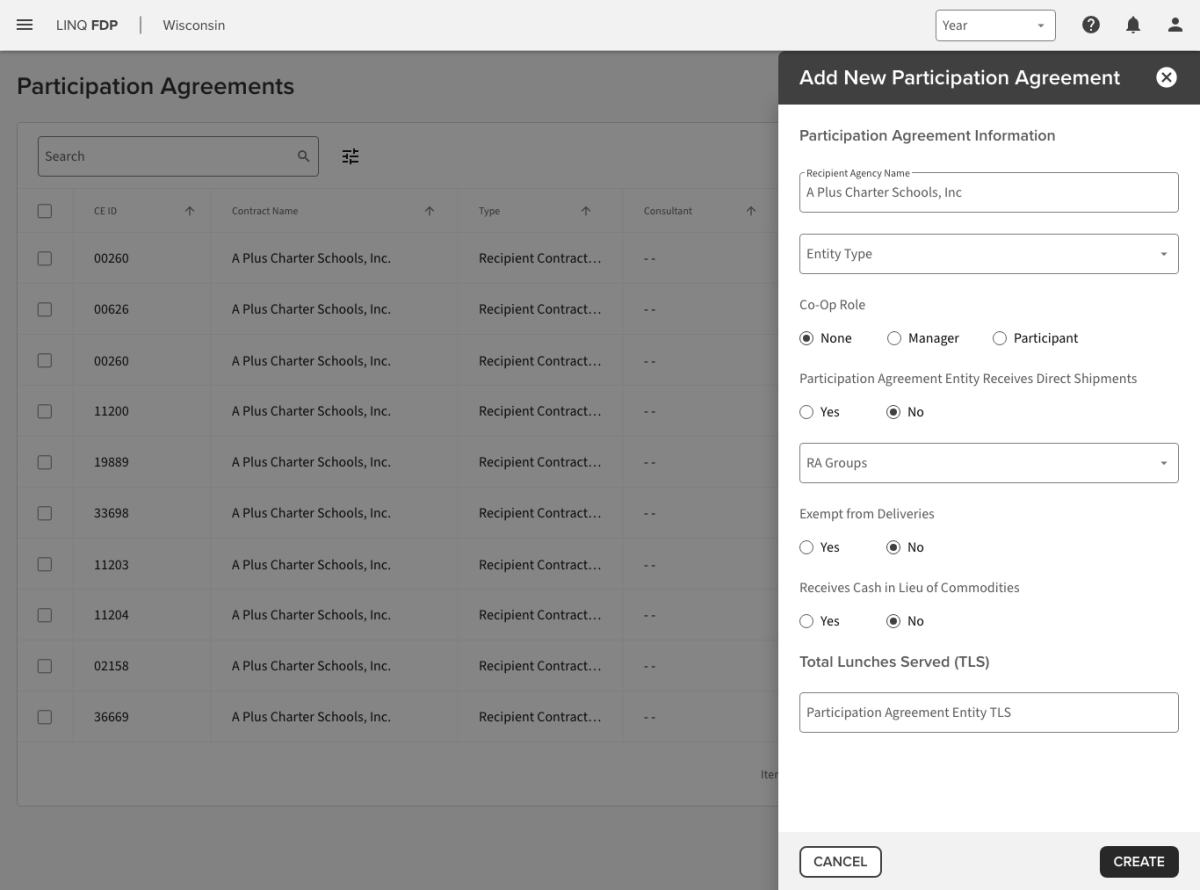Screen dimensions: 1200x890
Task: Close the Add New Participation Agreement panel
Action: (1166, 78)
